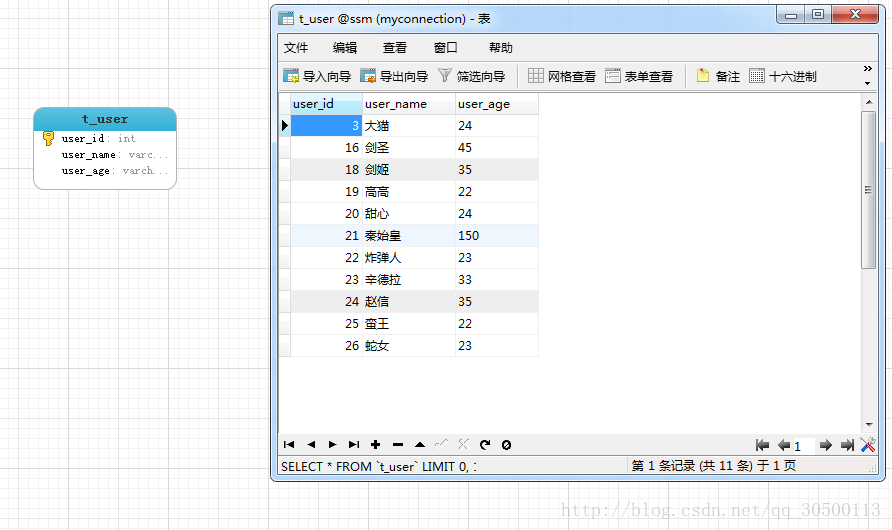This screenshot has height=530, width=892.
Task: Select the cell with name 高高
Action: coord(409,192)
